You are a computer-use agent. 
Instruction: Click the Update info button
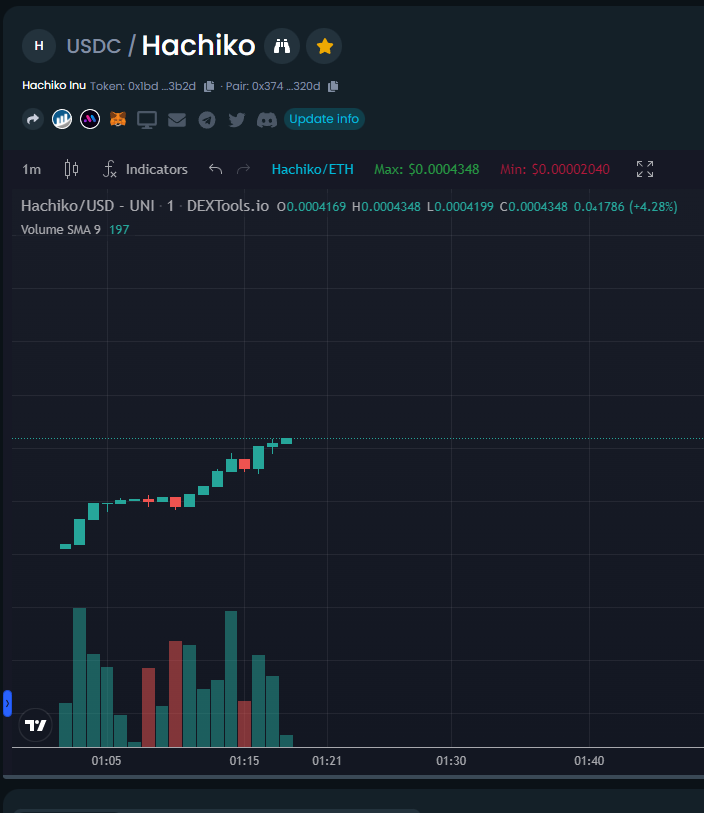click(x=324, y=119)
